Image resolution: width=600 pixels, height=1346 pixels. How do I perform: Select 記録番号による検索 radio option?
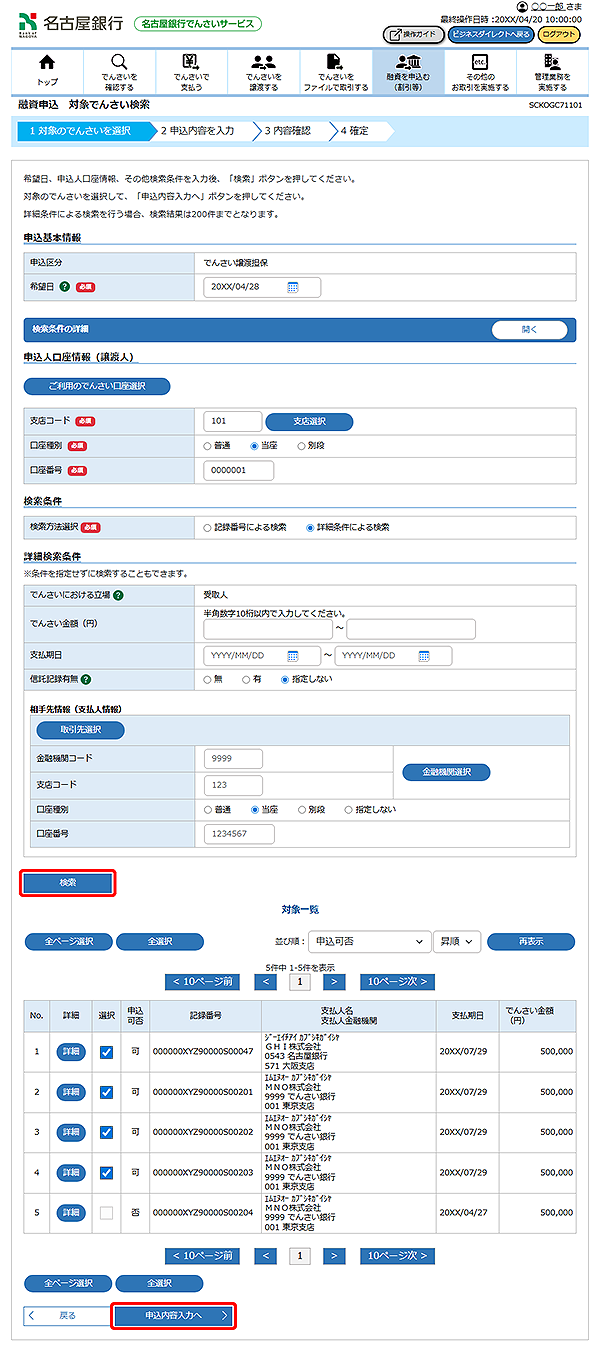pos(207,527)
